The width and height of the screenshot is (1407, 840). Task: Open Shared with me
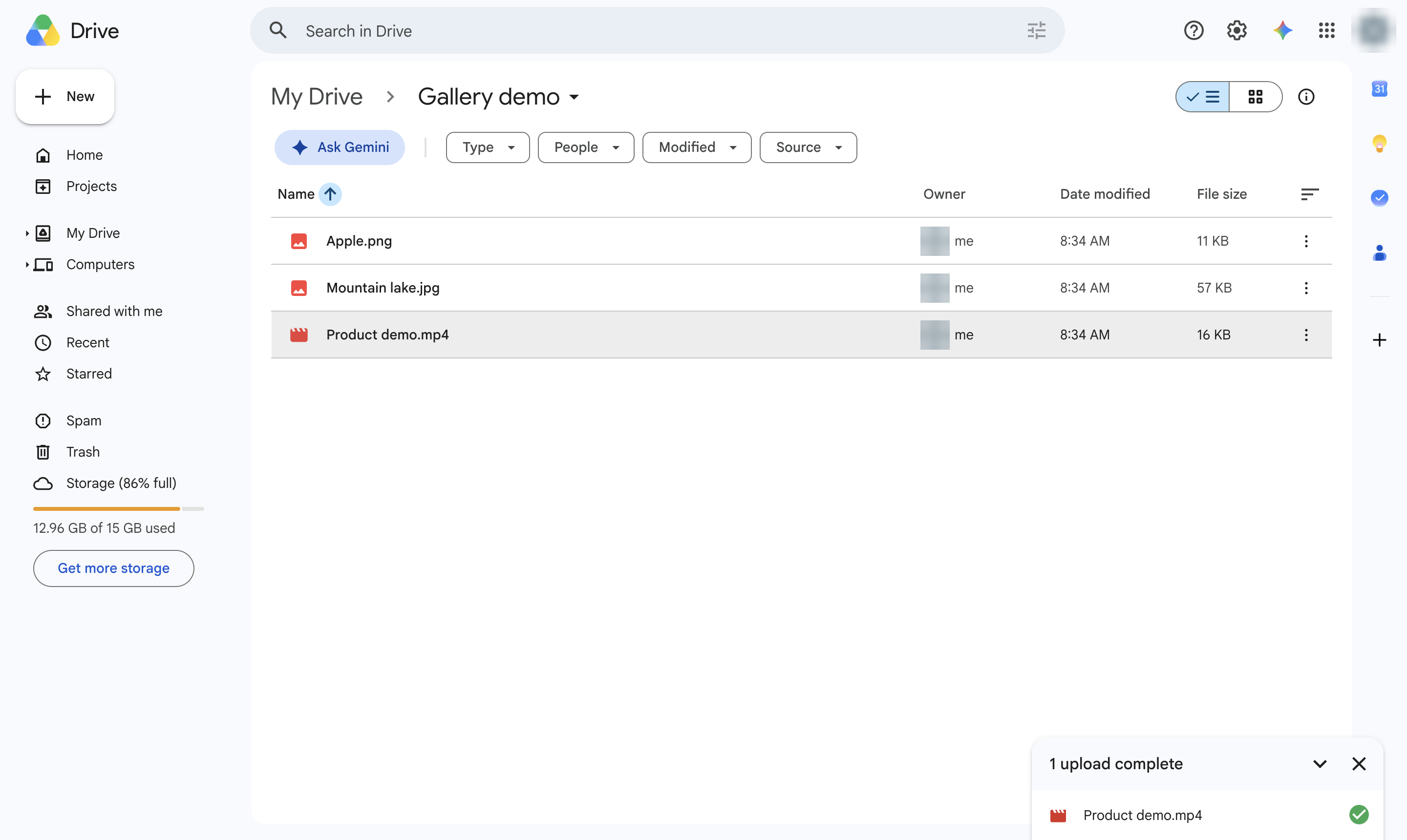pos(99,311)
